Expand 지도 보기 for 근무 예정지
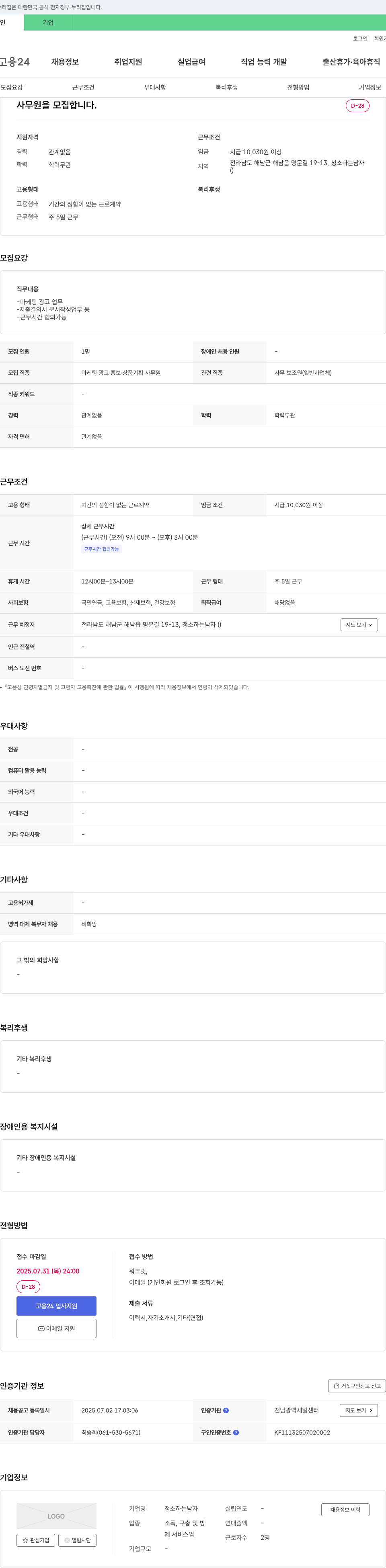 [359, 624]
